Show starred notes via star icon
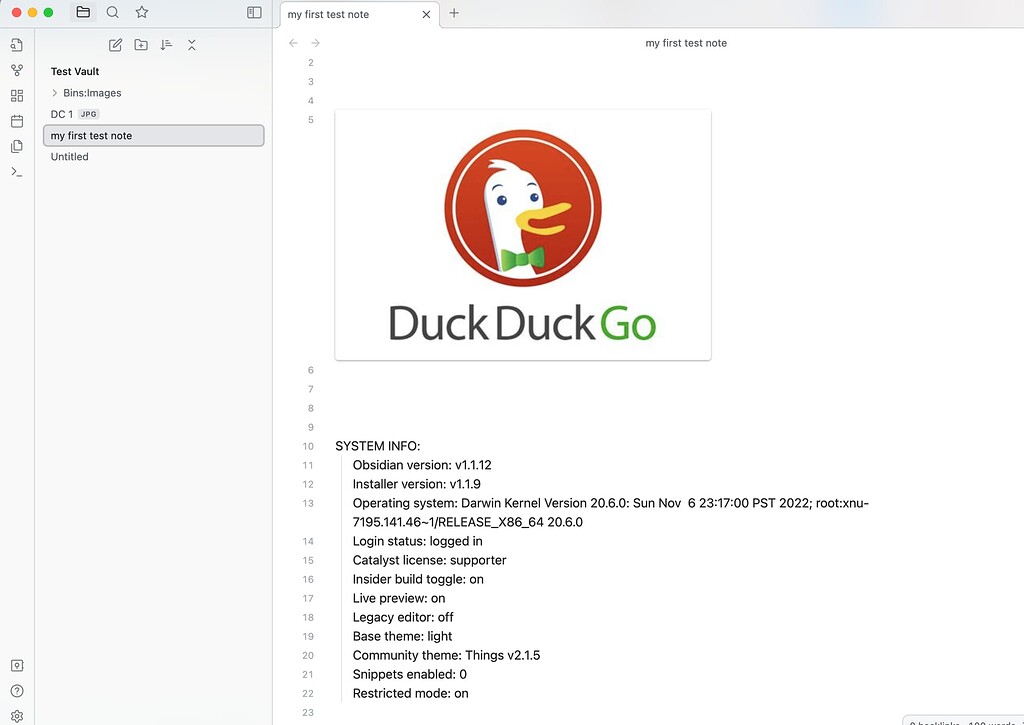Screen dimensions: 1024x725 point(142,12)
